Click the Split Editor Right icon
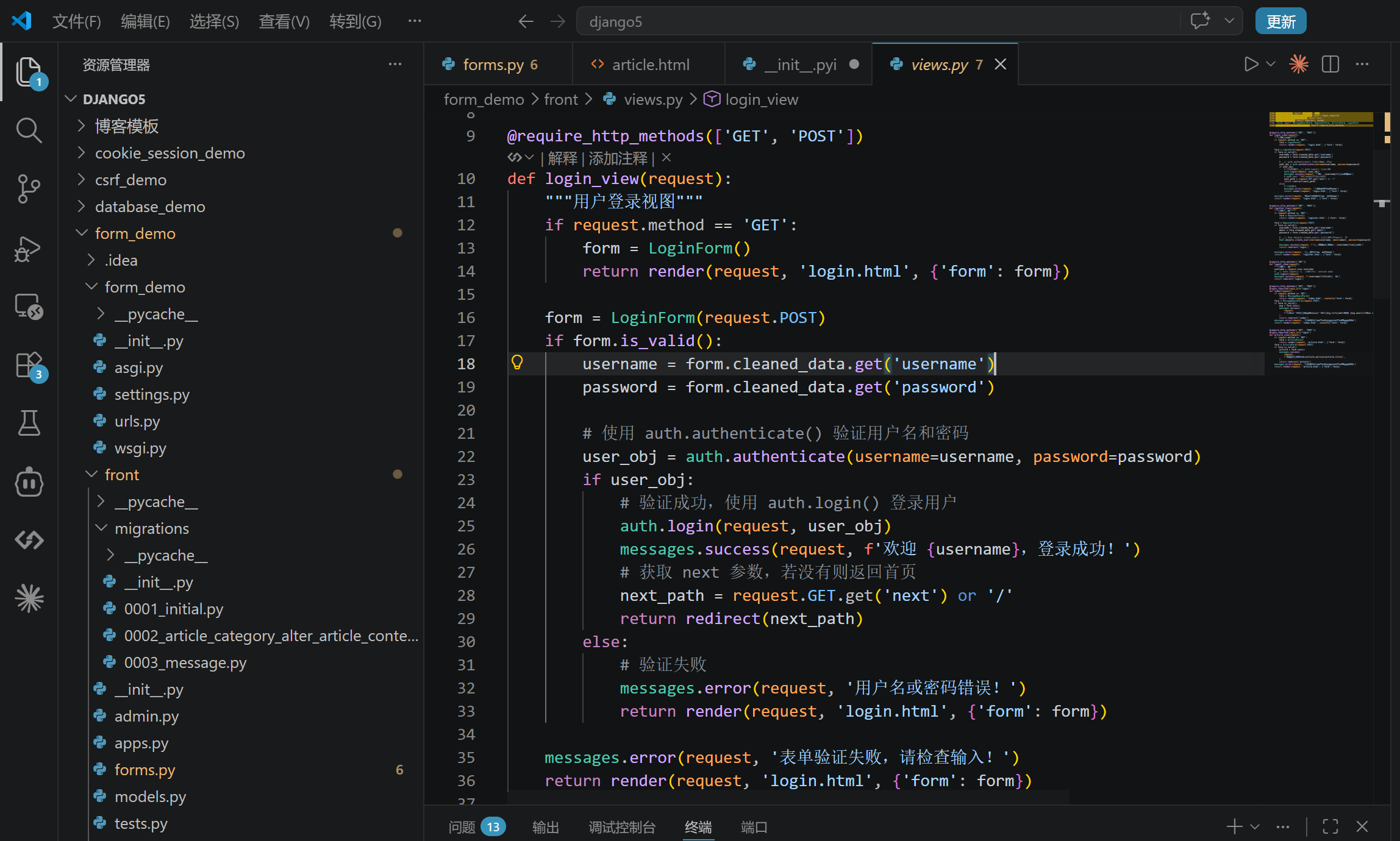 (x=1330, y=64)
